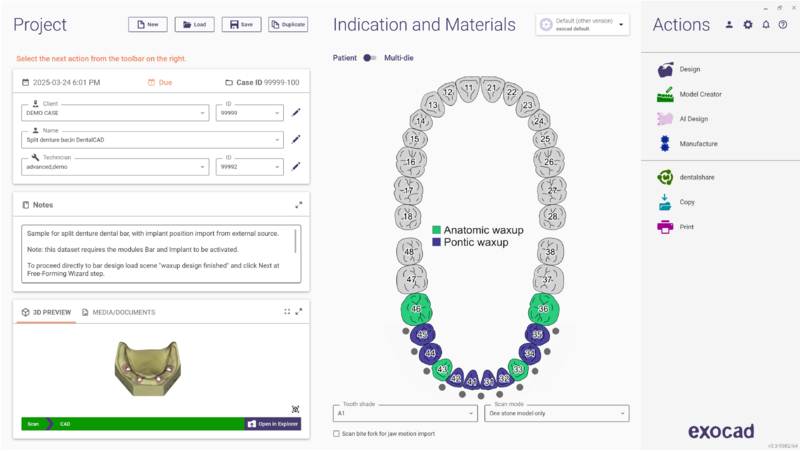Viewport: 800px width, 450px height.
Task: Open the Client dropdown
Action: 115,113
